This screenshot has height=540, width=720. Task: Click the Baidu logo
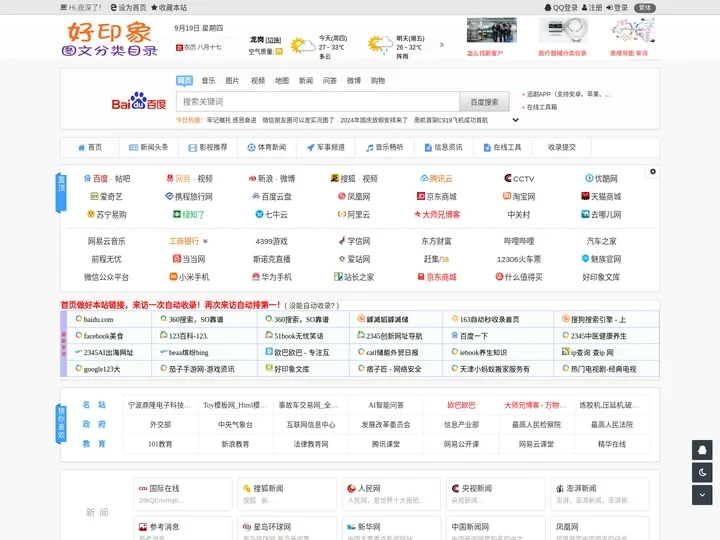coord(139,101)
